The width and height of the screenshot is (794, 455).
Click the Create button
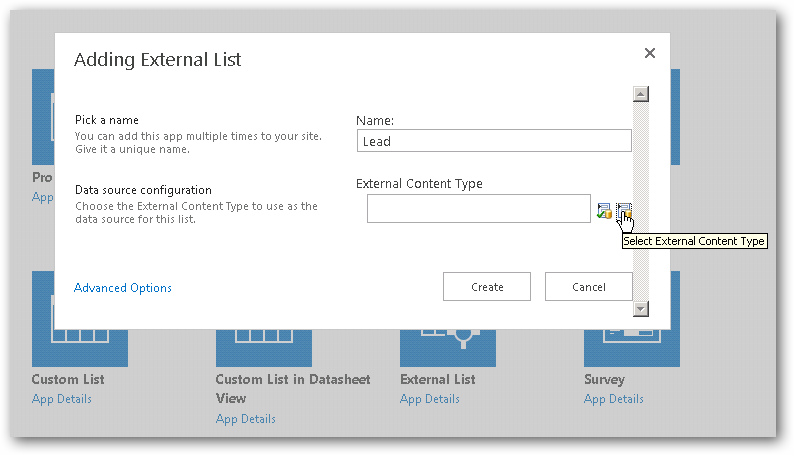coord(487,287)
